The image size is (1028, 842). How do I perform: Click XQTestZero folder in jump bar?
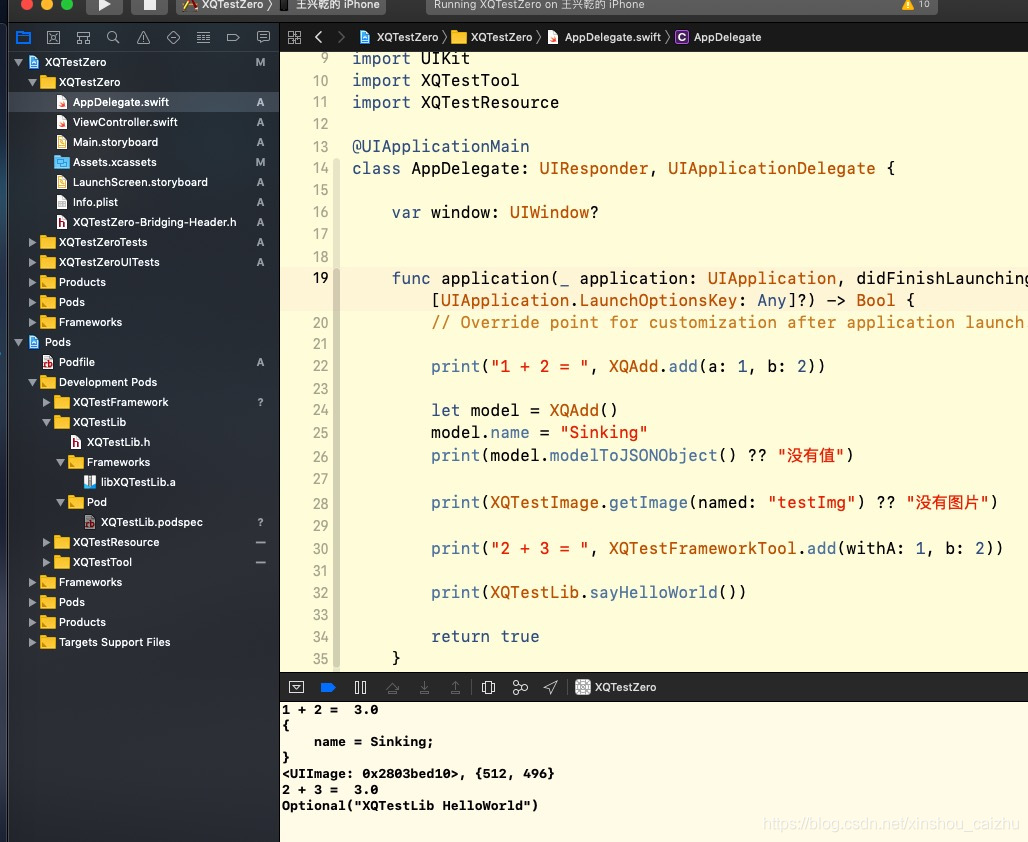pos(492,37)
